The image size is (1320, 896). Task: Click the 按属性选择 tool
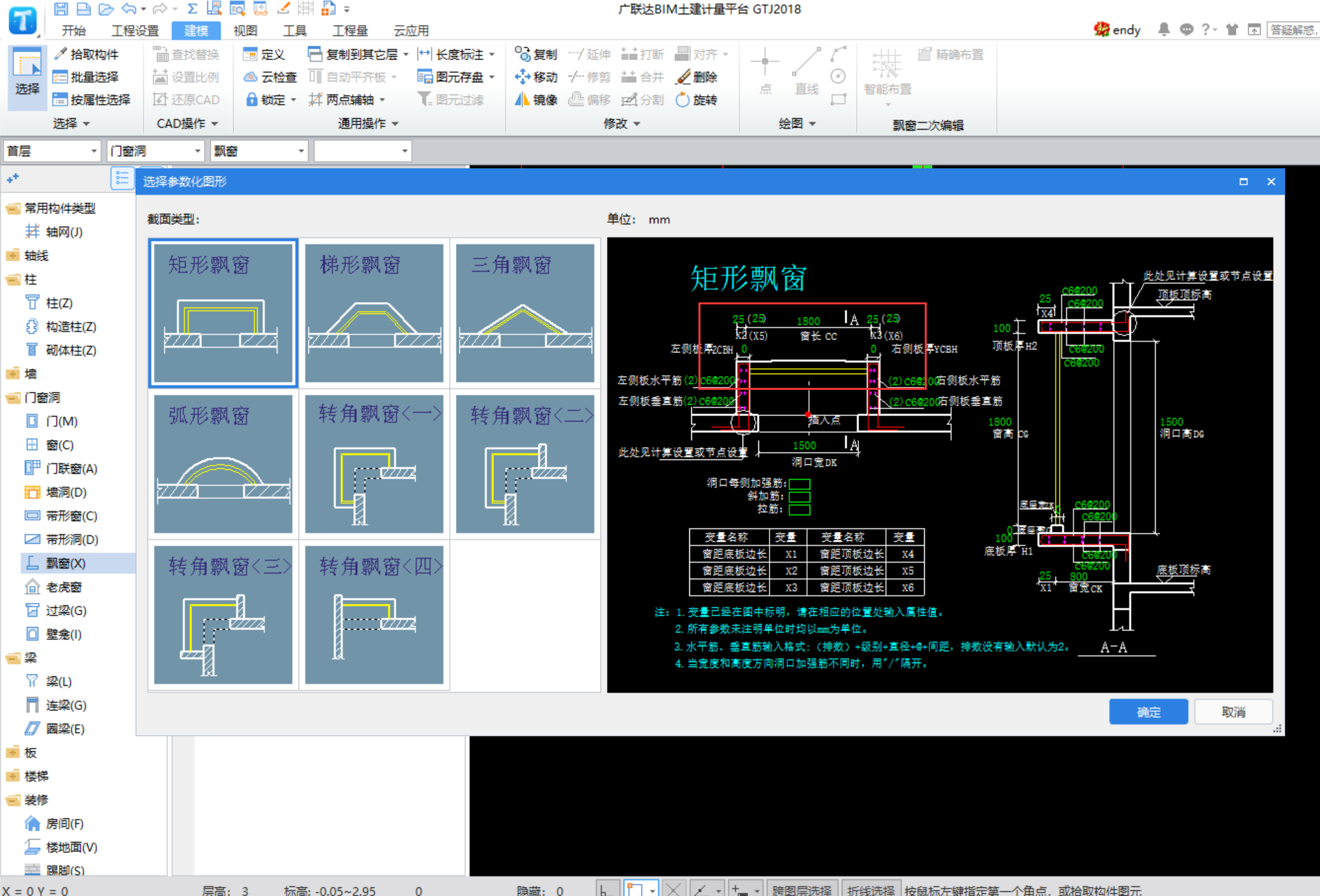(x=91, y=99)
